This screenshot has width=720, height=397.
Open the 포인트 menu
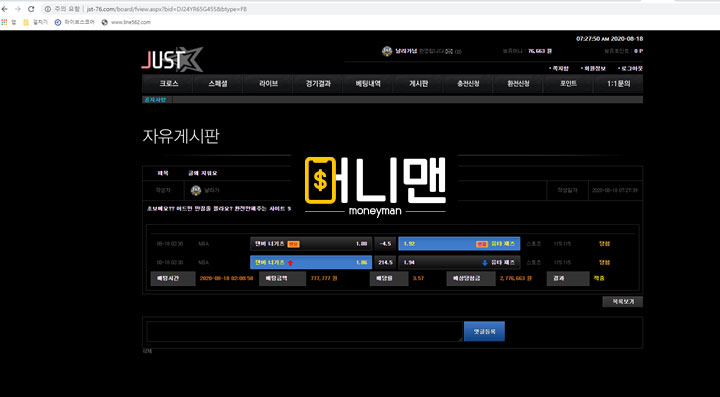[x=568, y=84]
